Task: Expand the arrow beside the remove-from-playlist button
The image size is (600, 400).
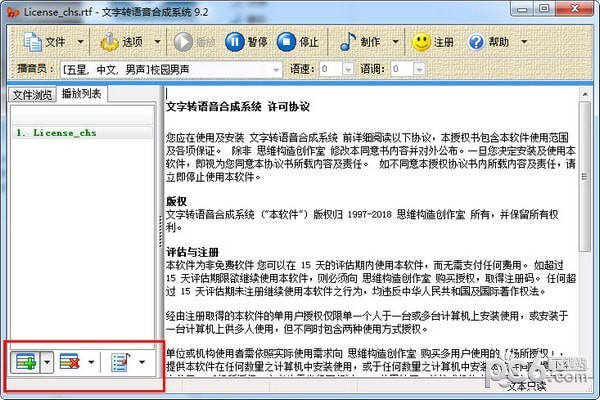Action: pyautogui.click(x=92, y=360)
